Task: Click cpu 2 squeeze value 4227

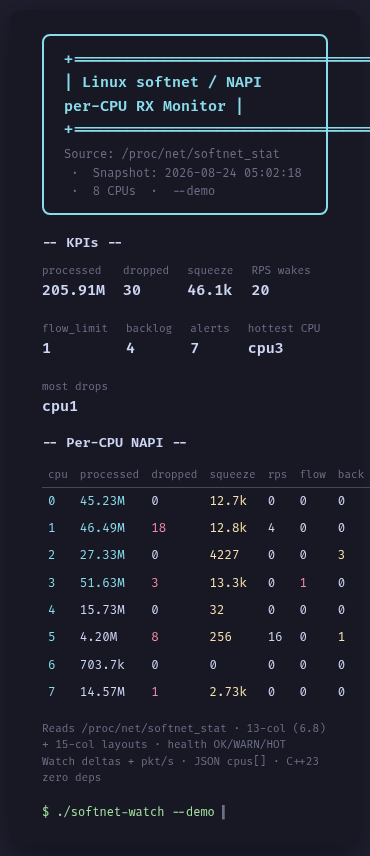Action: pyautogui.click(x=224, y=555)
